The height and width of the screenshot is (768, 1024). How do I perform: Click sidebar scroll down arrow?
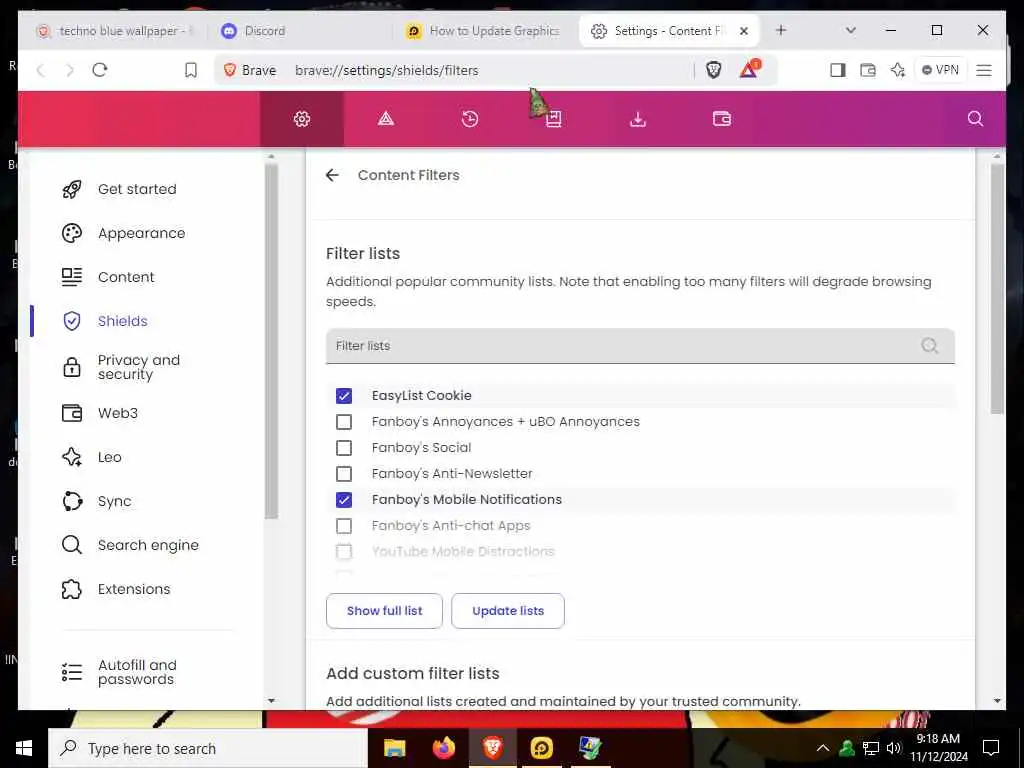pyautogui.click(x=271, y=701)
